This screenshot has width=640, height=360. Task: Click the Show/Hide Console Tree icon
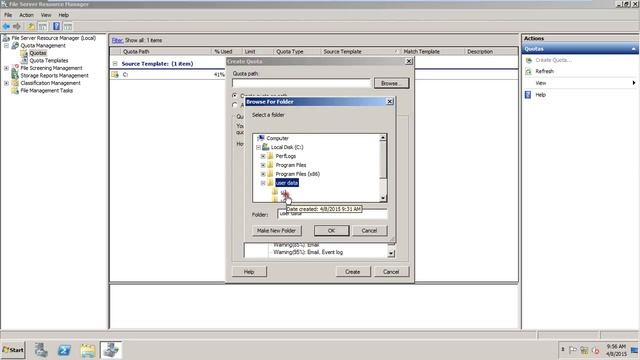42,27
